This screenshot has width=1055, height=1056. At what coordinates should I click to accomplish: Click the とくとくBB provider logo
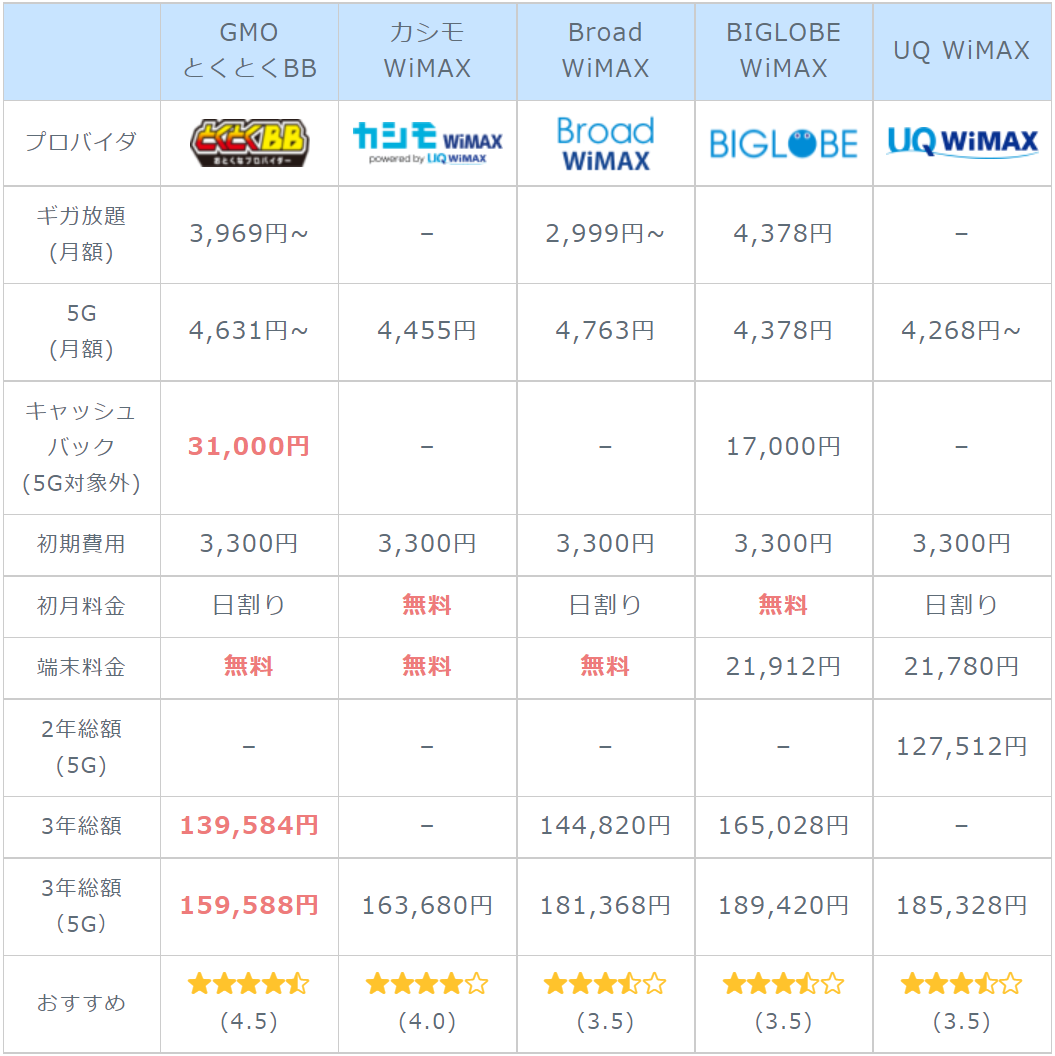(249, 143)
